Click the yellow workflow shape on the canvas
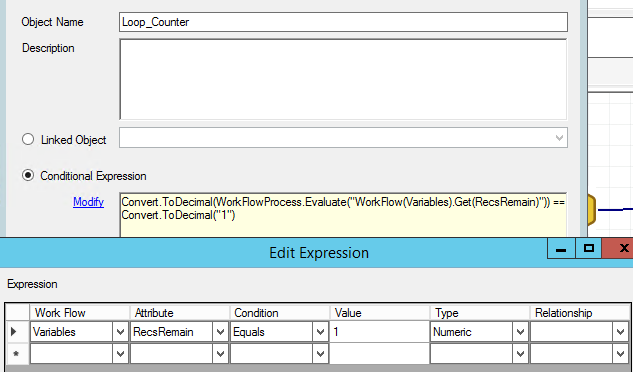The image size is (633, 372). tap(591, 210)
